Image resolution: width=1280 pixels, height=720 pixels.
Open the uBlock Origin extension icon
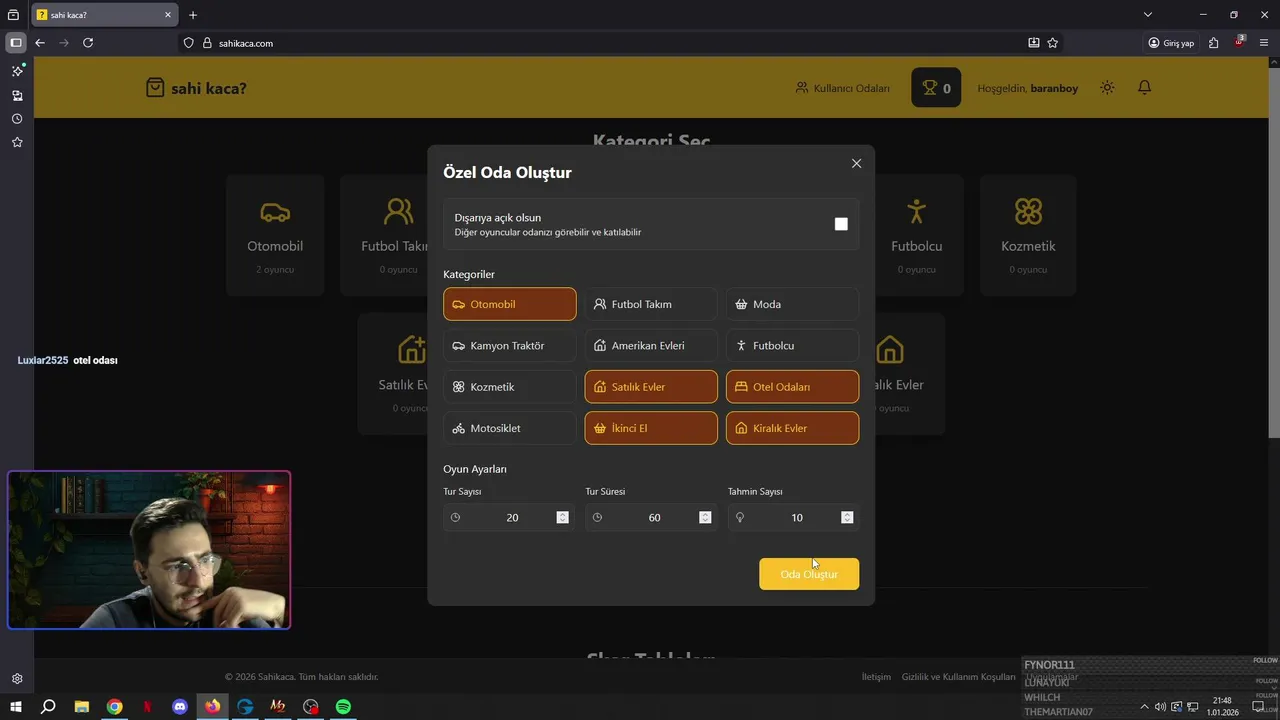tap(1240, 43)
